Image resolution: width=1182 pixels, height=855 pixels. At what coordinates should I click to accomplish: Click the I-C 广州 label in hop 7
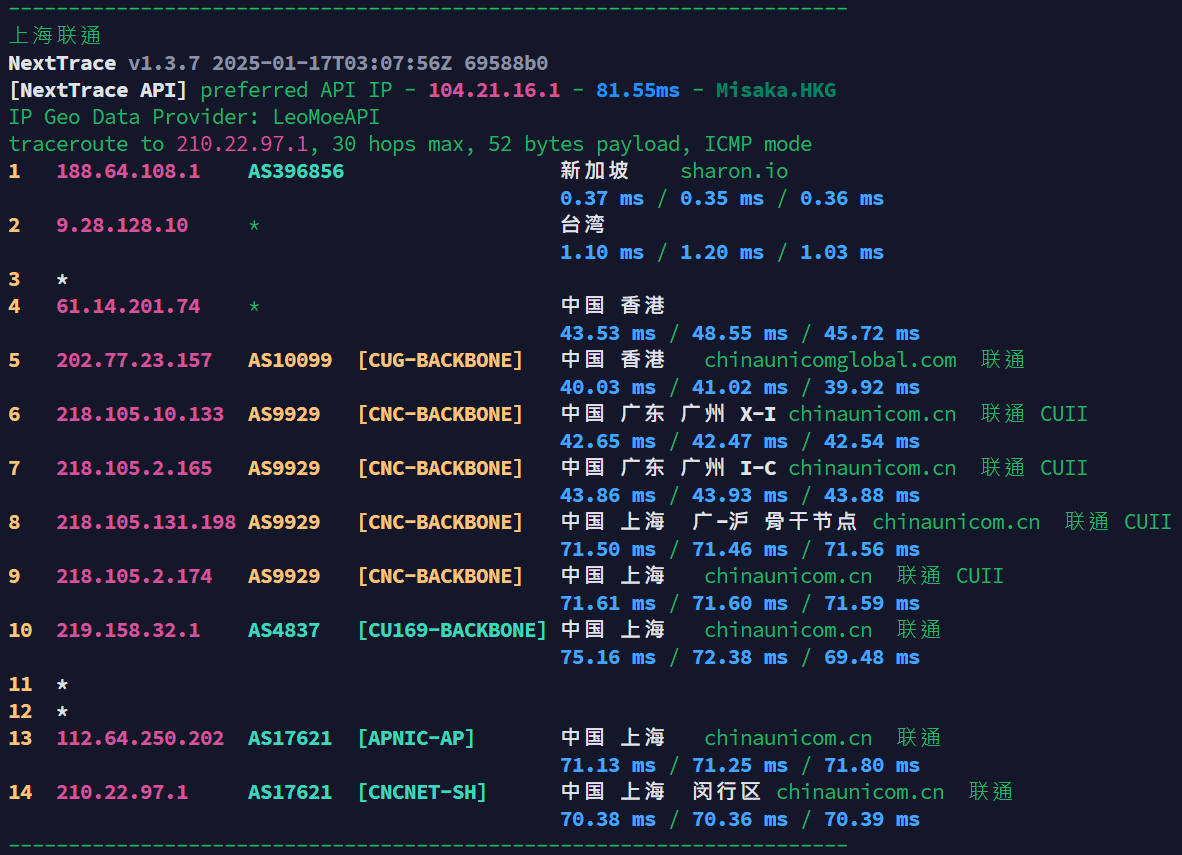pyautogui.click(x=728, y=468)
